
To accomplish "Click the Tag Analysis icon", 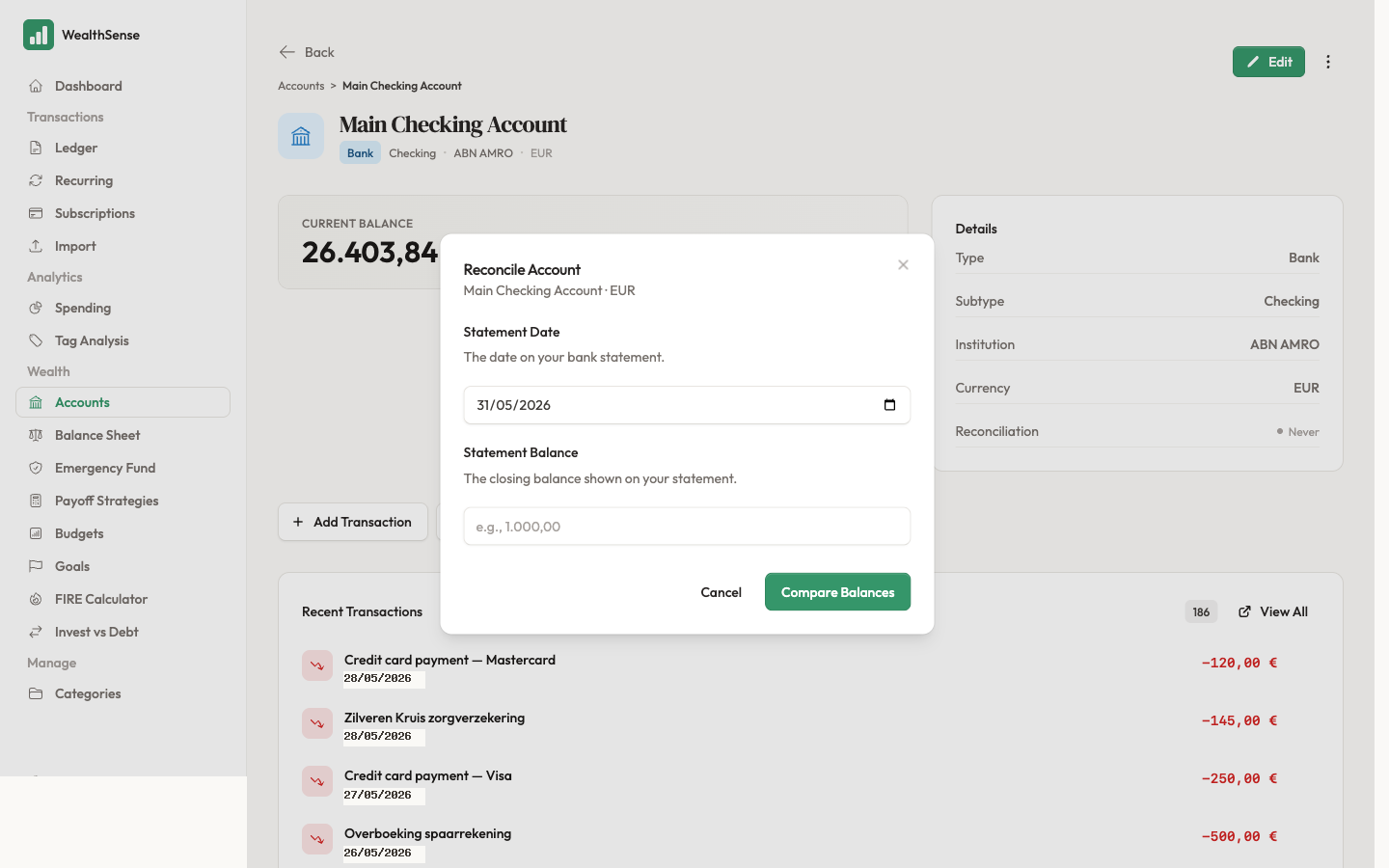I will 36,340.
